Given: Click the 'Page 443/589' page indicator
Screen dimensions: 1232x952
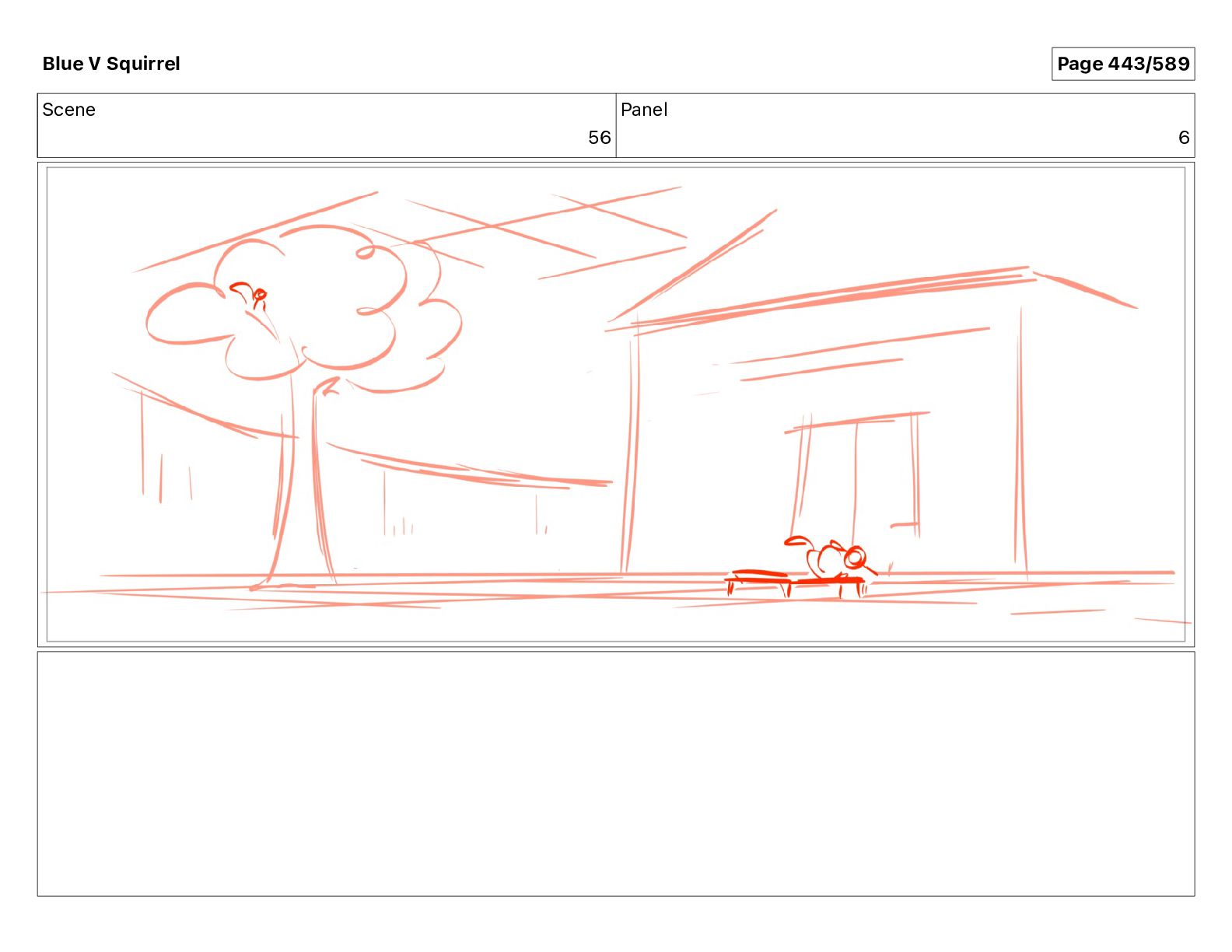Looking at the screenshot, I should tap(1123, 64).
